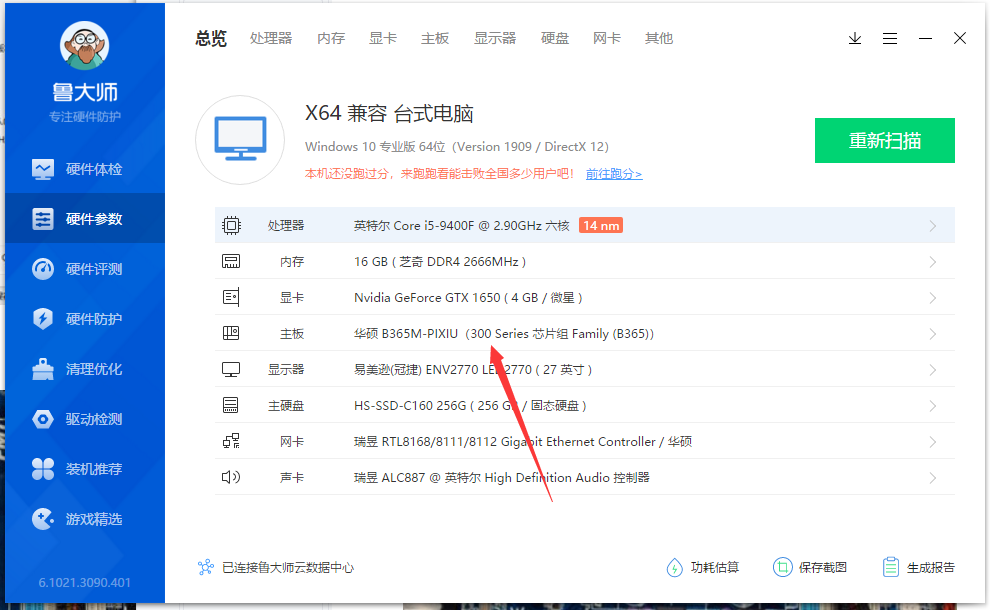The image size is (990, 610).
Task: Expand the 显卡 row chevron
Action: [933, 297]
